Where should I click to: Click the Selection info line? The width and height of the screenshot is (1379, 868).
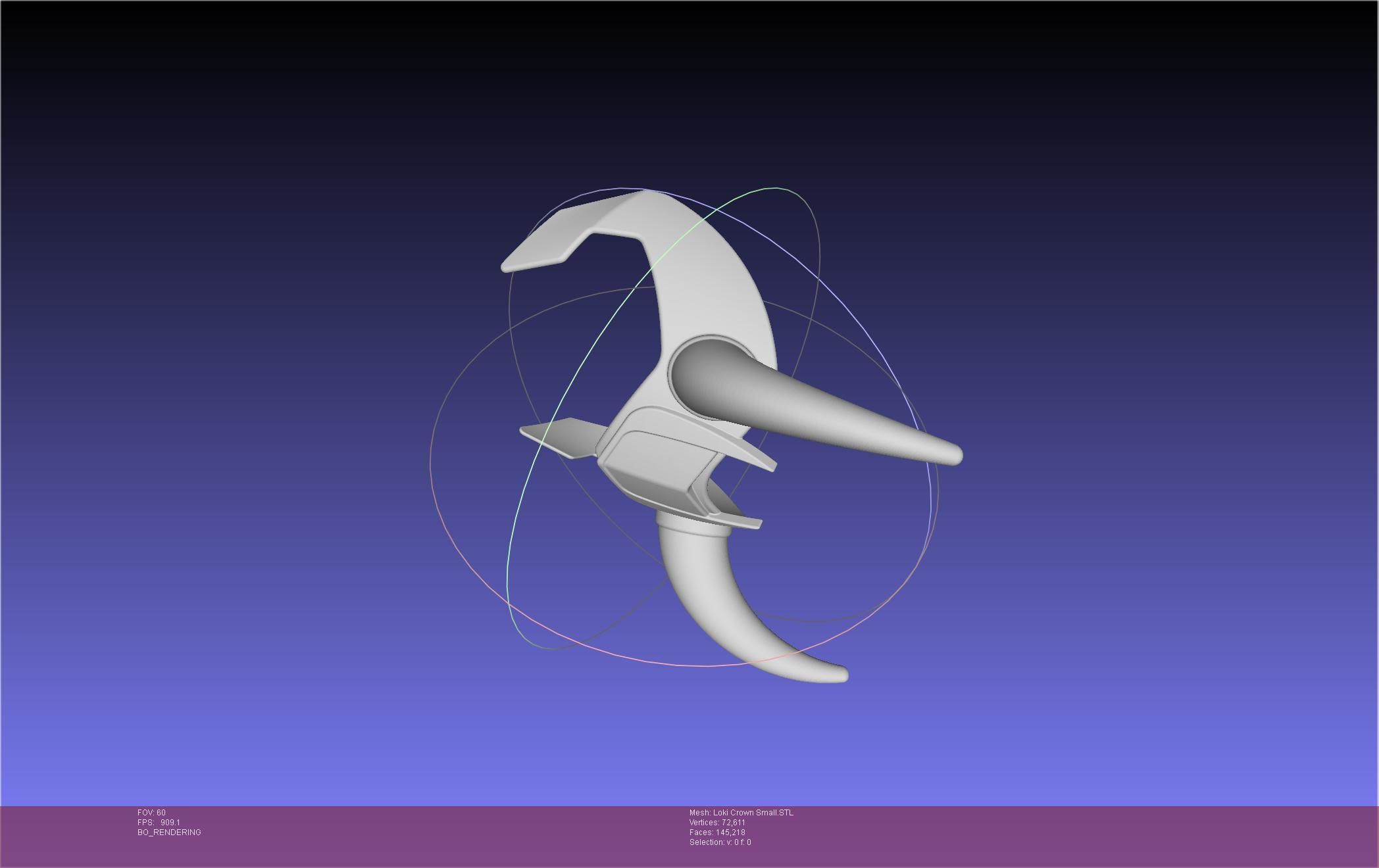(x=720, y=842)
